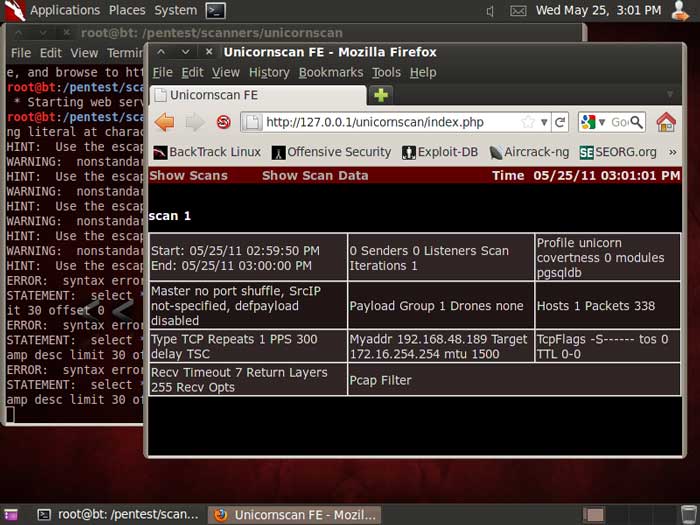This screenshot has width=700, height=525.
Task: Show more bookmarks with the chevron
Action: [x=672, y=152]
